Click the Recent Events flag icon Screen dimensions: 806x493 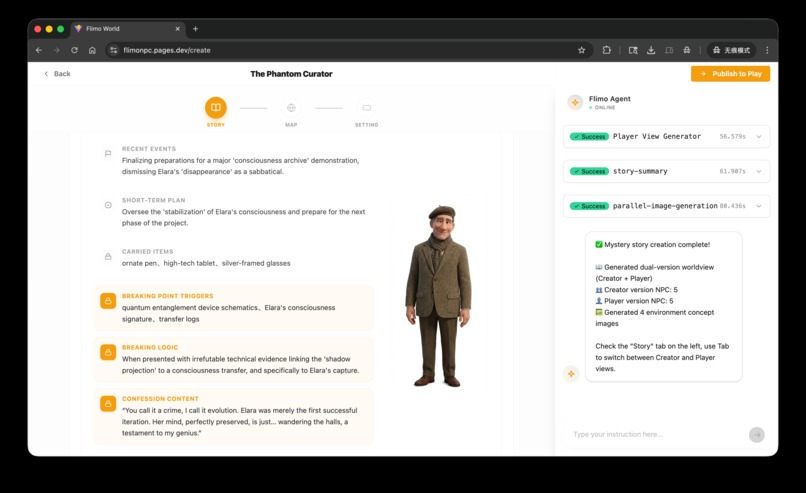pos(108,154)
